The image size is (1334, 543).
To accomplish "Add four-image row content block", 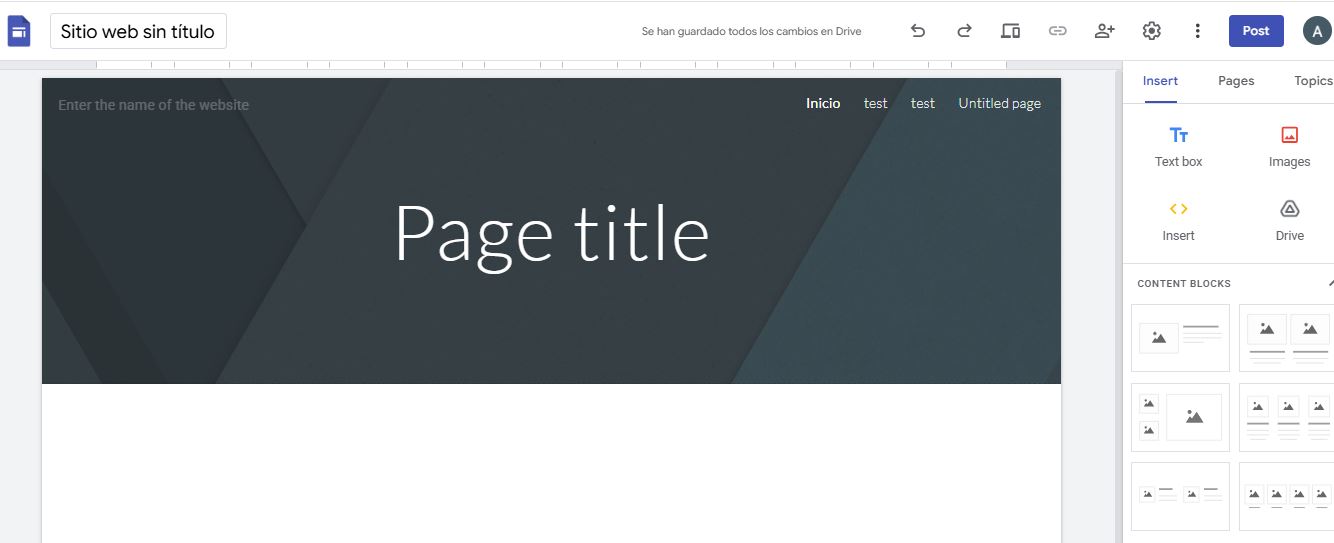I will click(1288, 496).
